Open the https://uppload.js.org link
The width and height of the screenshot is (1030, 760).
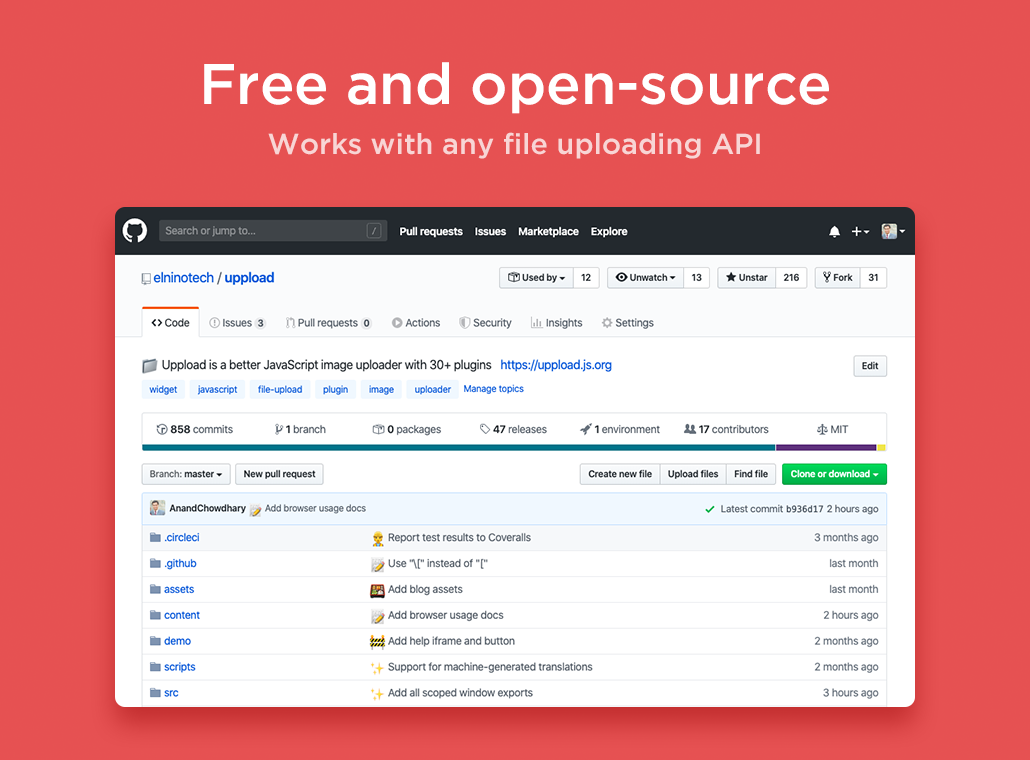point(556,365)
